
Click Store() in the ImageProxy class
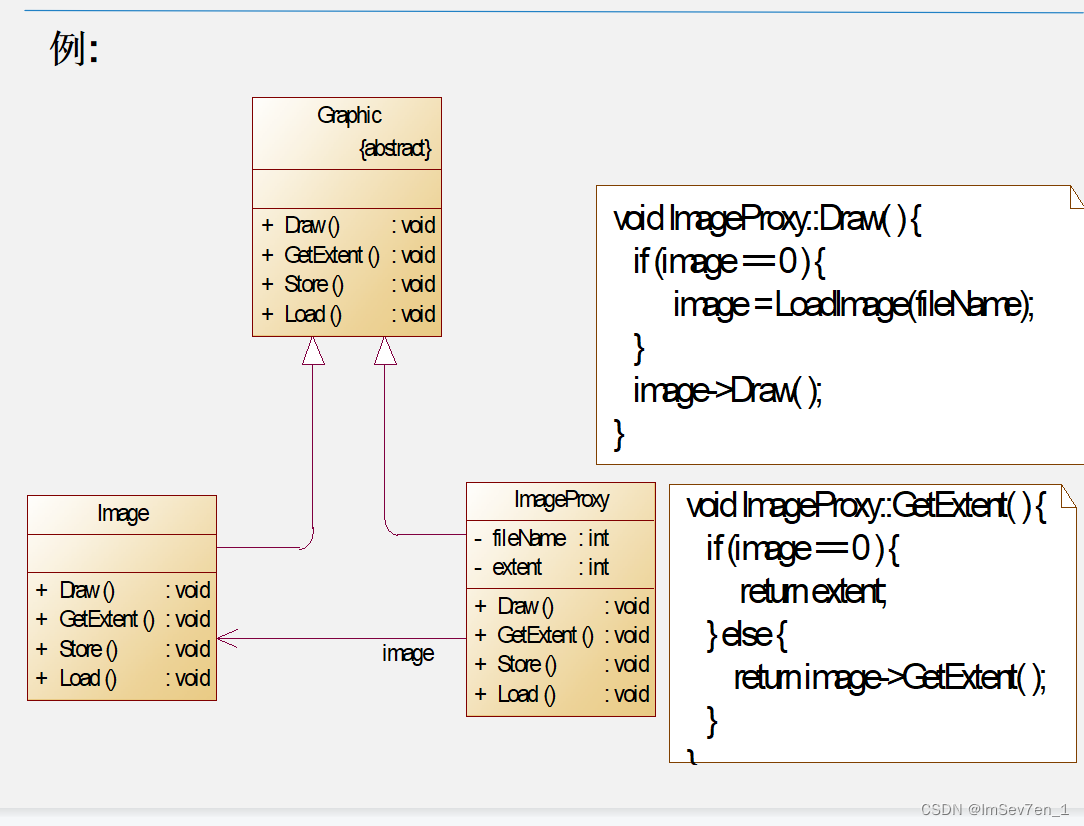click(x=527, y=664)
